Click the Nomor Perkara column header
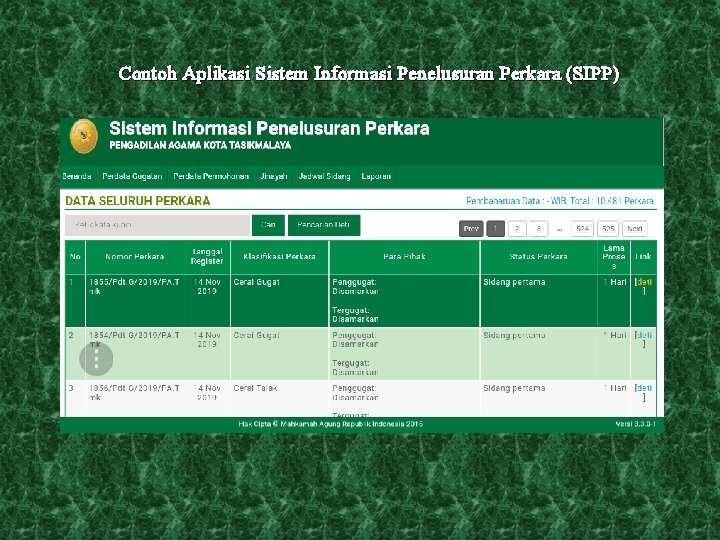This screenshot has width=720, height=540. [135, 257]
